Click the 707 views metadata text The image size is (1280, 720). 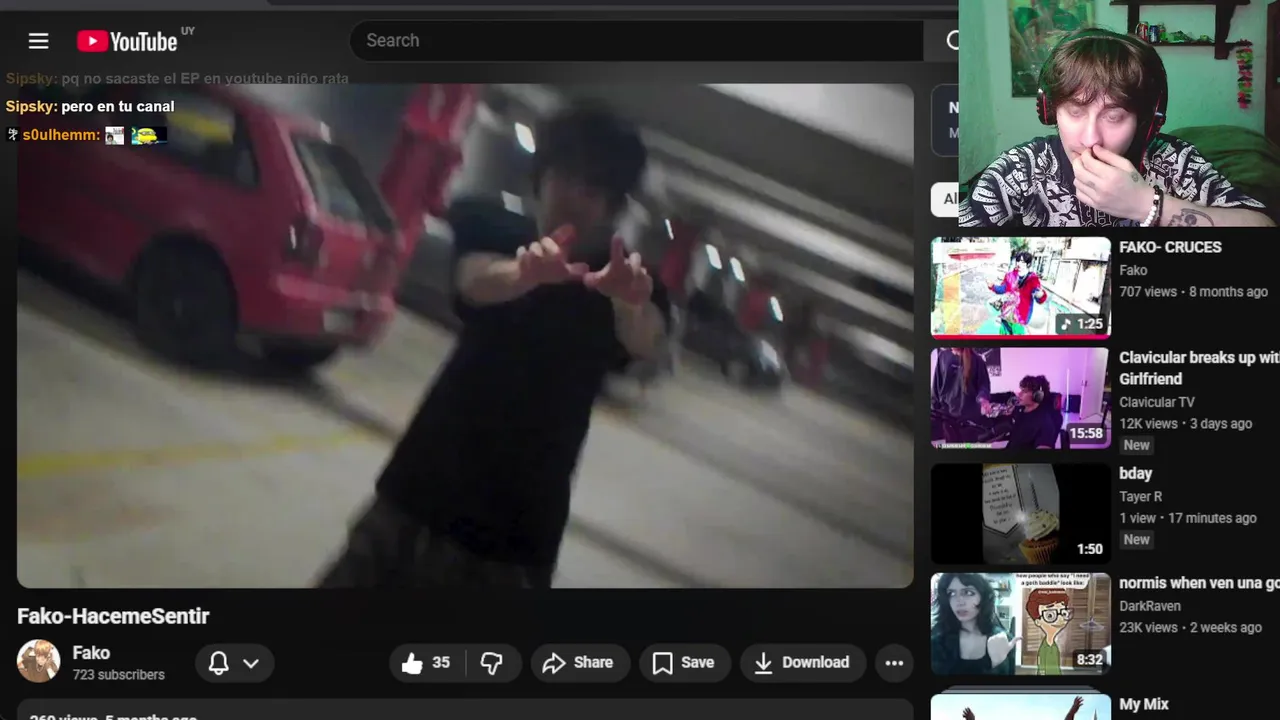pyautogui.click(x=1148, y=292)
